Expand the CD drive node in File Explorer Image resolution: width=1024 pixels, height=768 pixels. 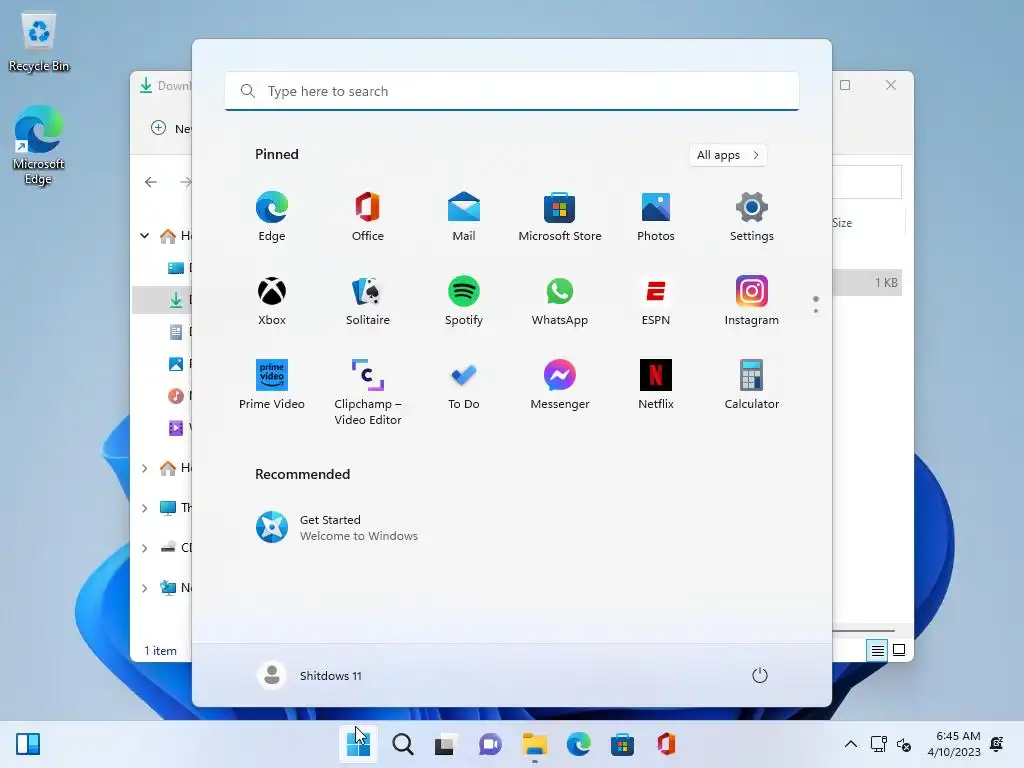click(144, 548)
